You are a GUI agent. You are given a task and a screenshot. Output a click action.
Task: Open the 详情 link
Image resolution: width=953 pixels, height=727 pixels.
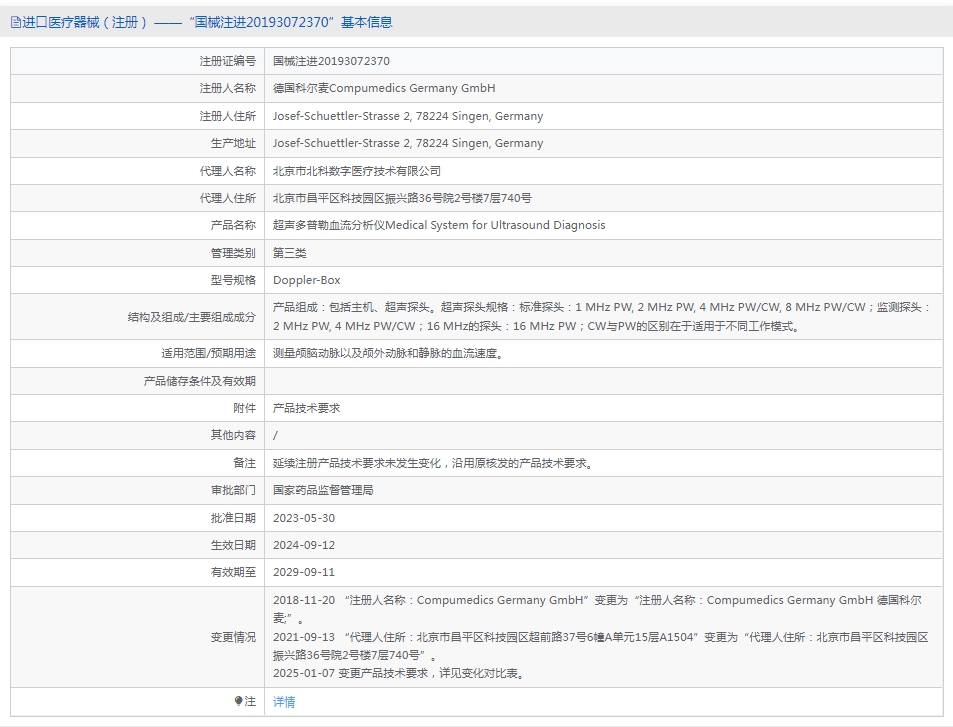click(284, 702)
